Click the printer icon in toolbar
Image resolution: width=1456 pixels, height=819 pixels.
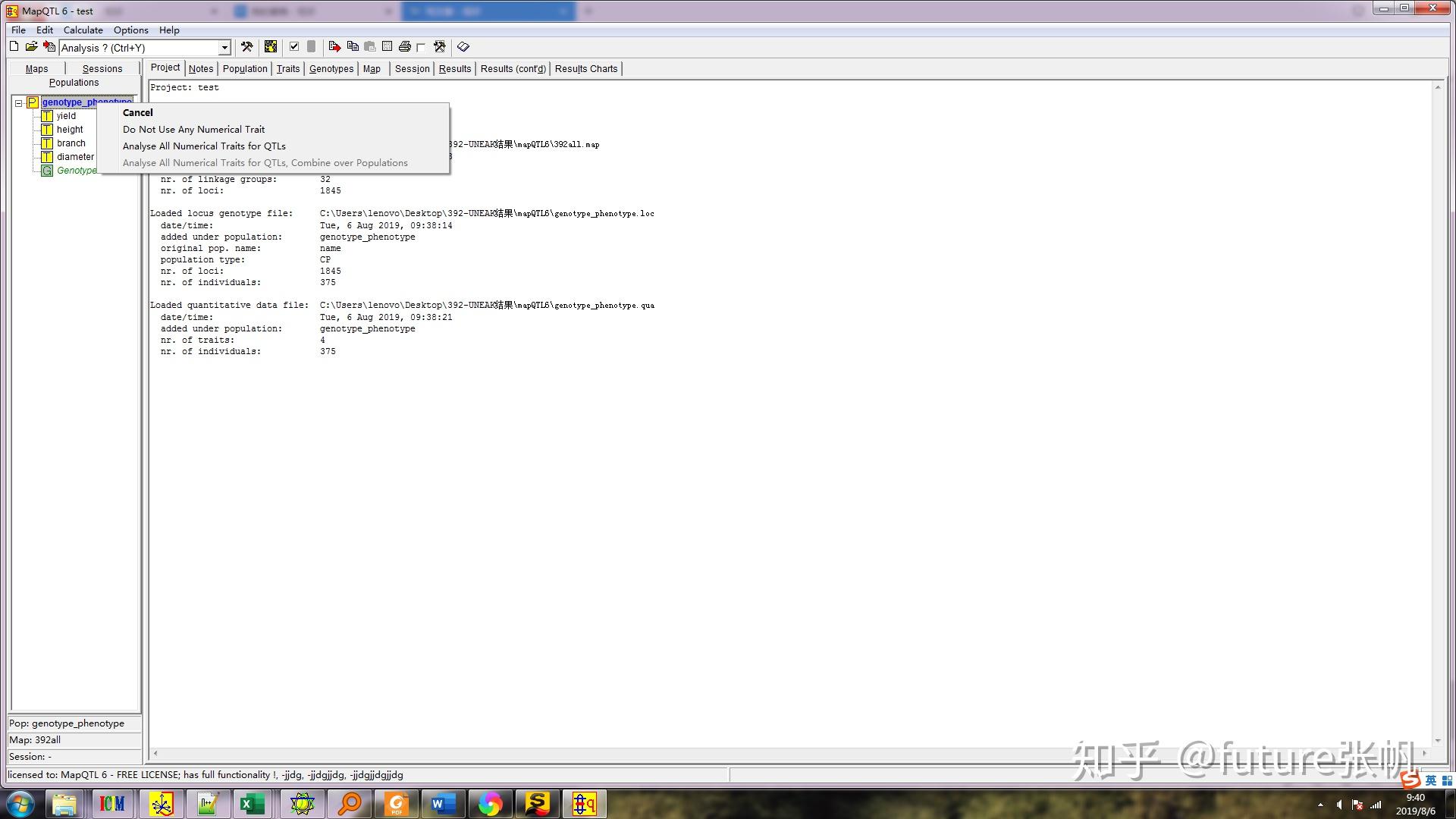(404, 47)
